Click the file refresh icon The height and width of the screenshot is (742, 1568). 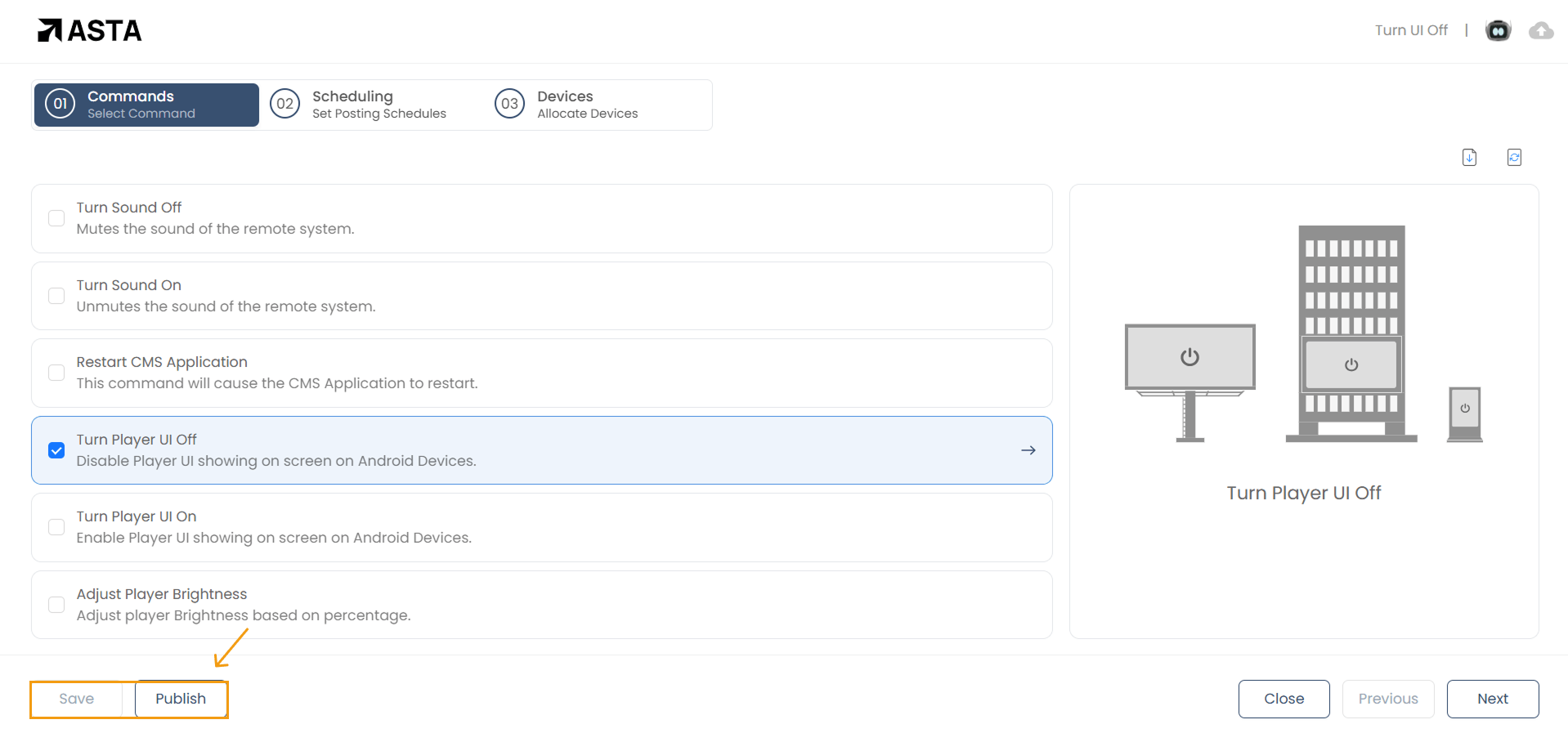point(1514,157)
